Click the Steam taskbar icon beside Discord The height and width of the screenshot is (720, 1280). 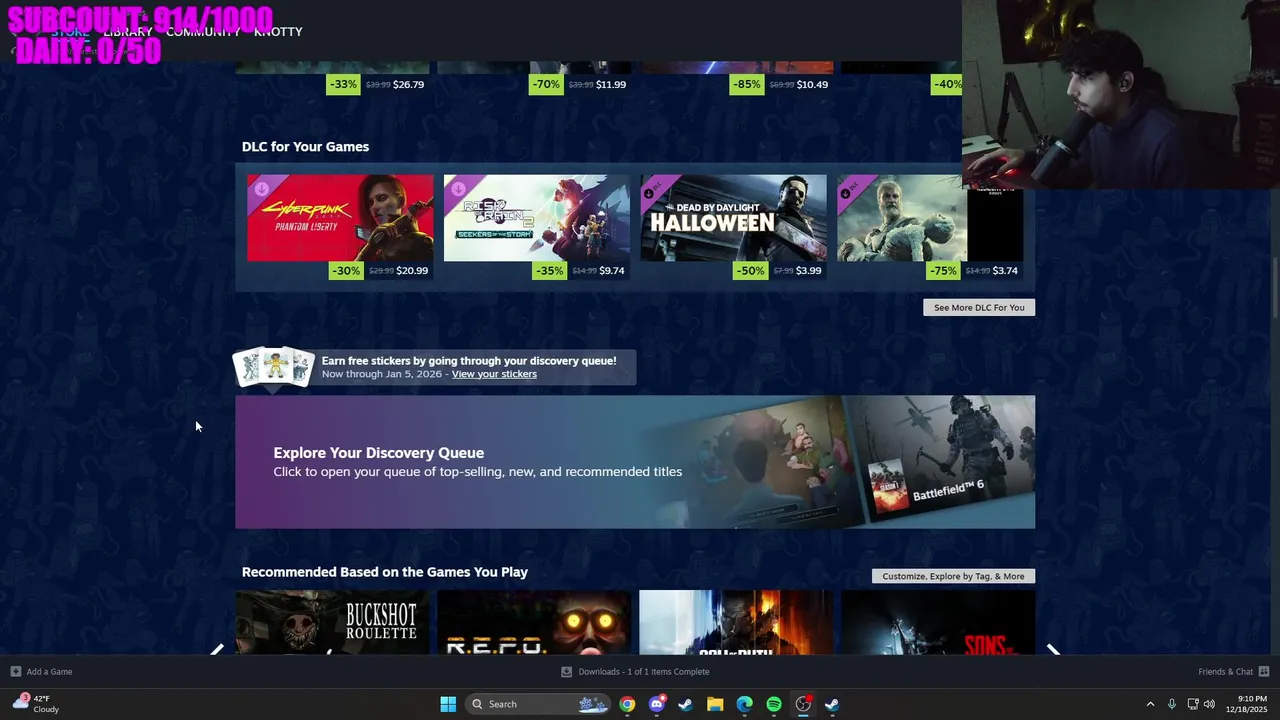(x=685, y=704)
